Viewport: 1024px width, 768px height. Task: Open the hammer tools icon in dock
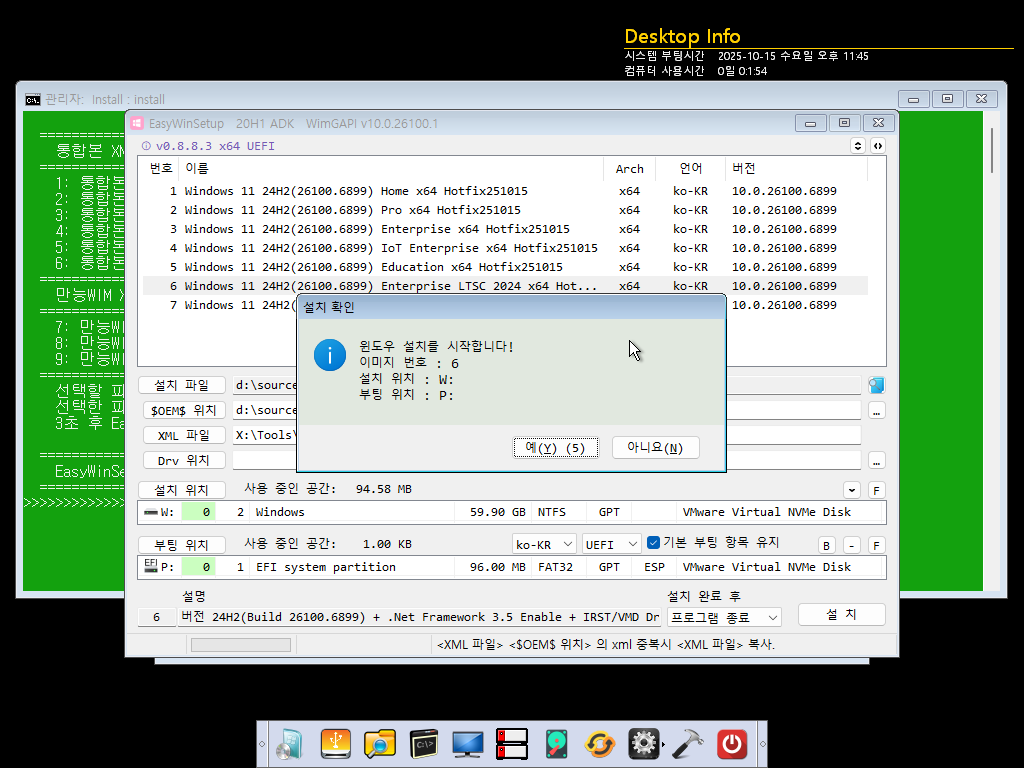(x=688, y=744)
